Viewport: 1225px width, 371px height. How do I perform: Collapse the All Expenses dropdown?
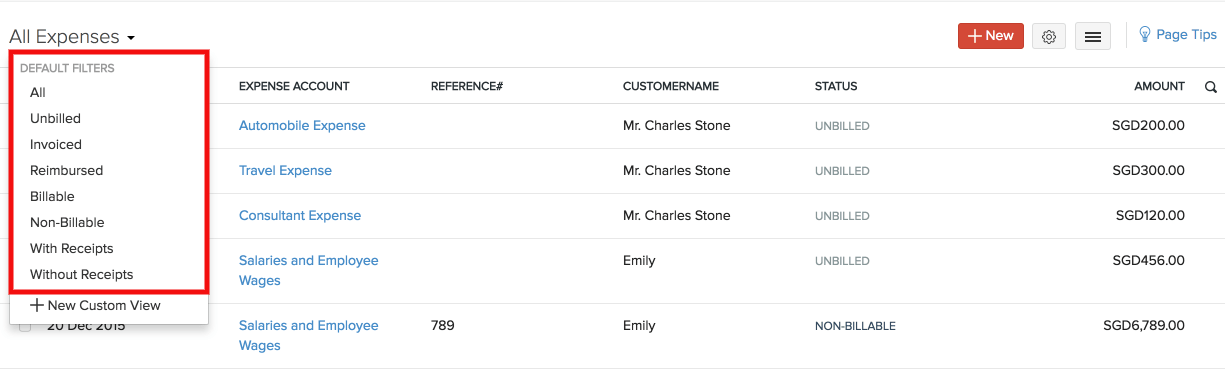point(72,37)
